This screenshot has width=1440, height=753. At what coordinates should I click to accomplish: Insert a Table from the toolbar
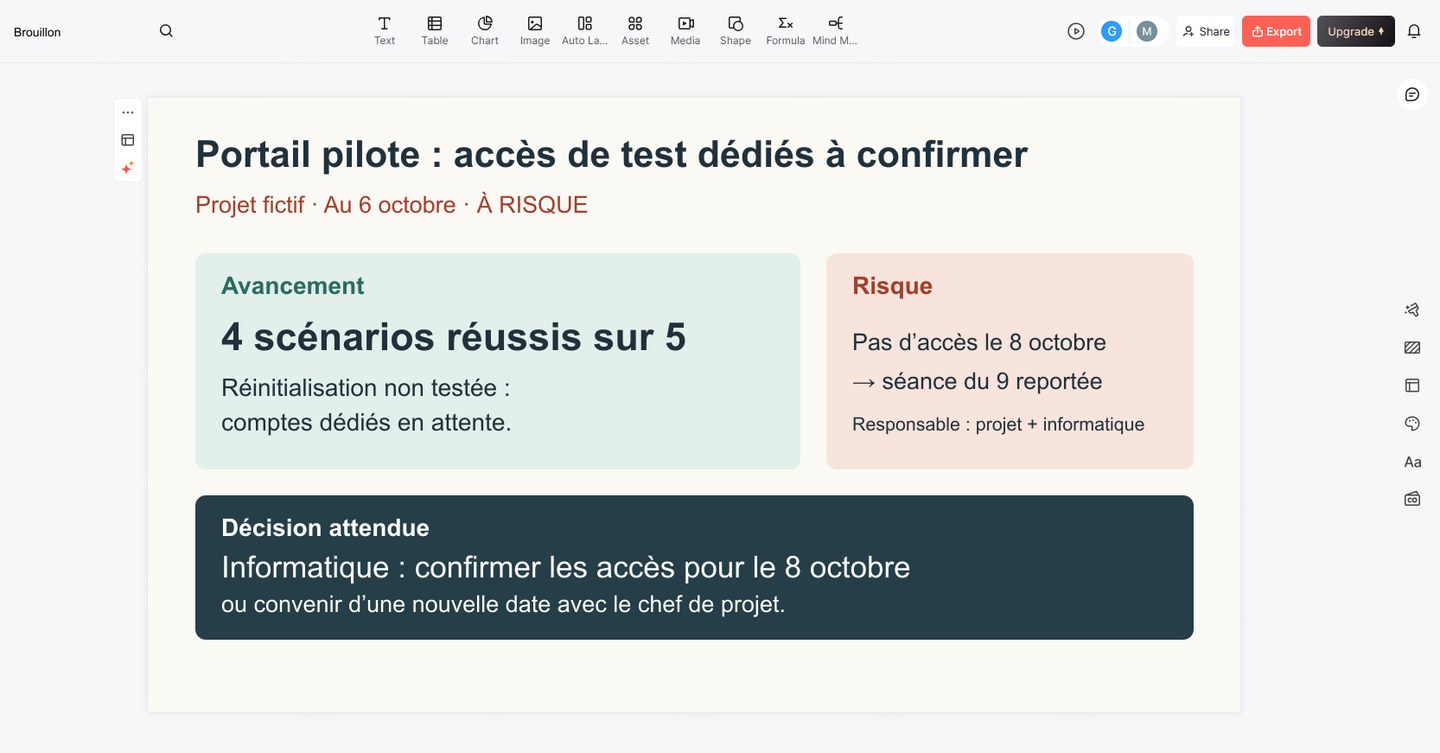pos(434,31)
